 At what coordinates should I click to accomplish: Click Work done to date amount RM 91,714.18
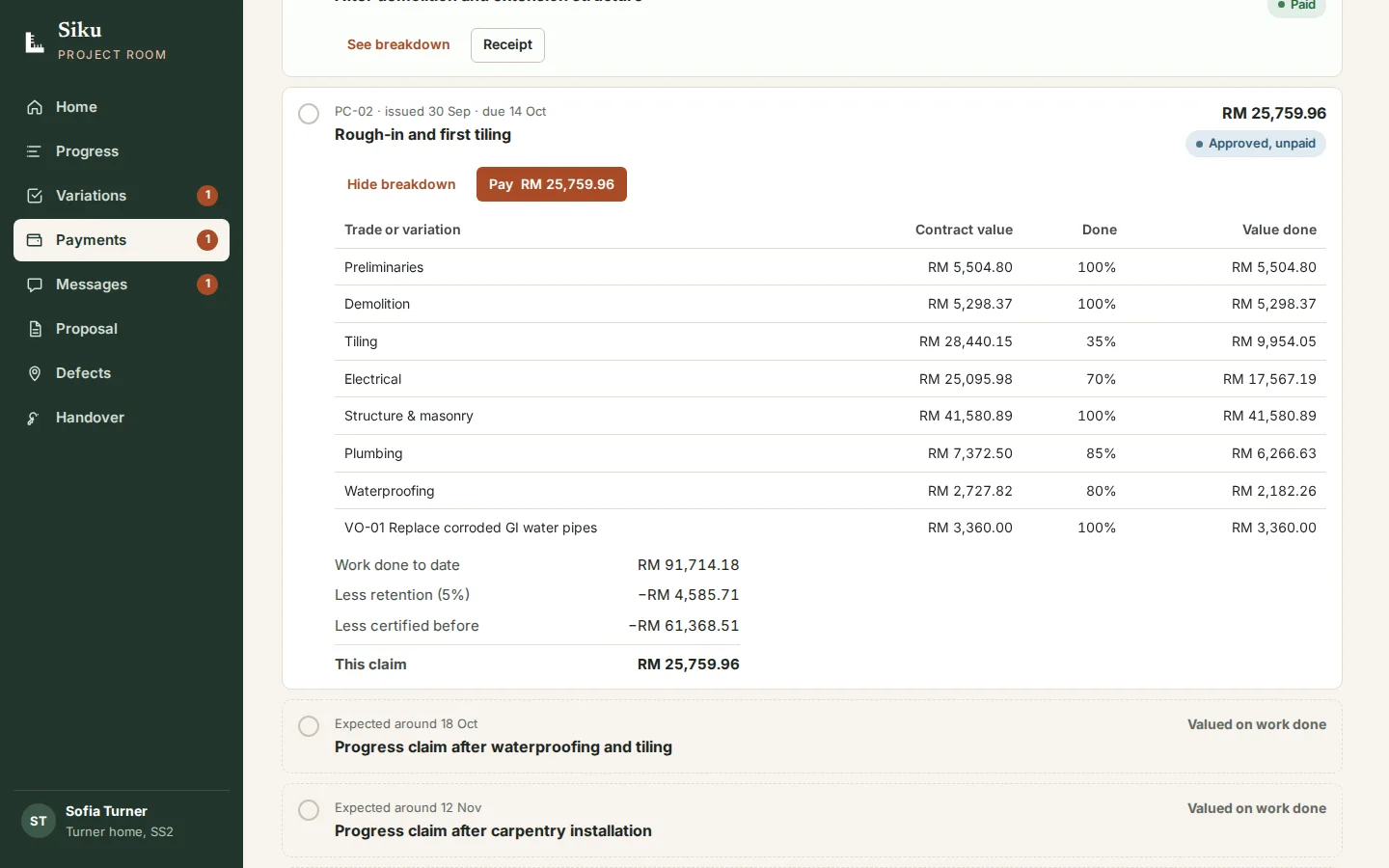(x=689, y=565)
